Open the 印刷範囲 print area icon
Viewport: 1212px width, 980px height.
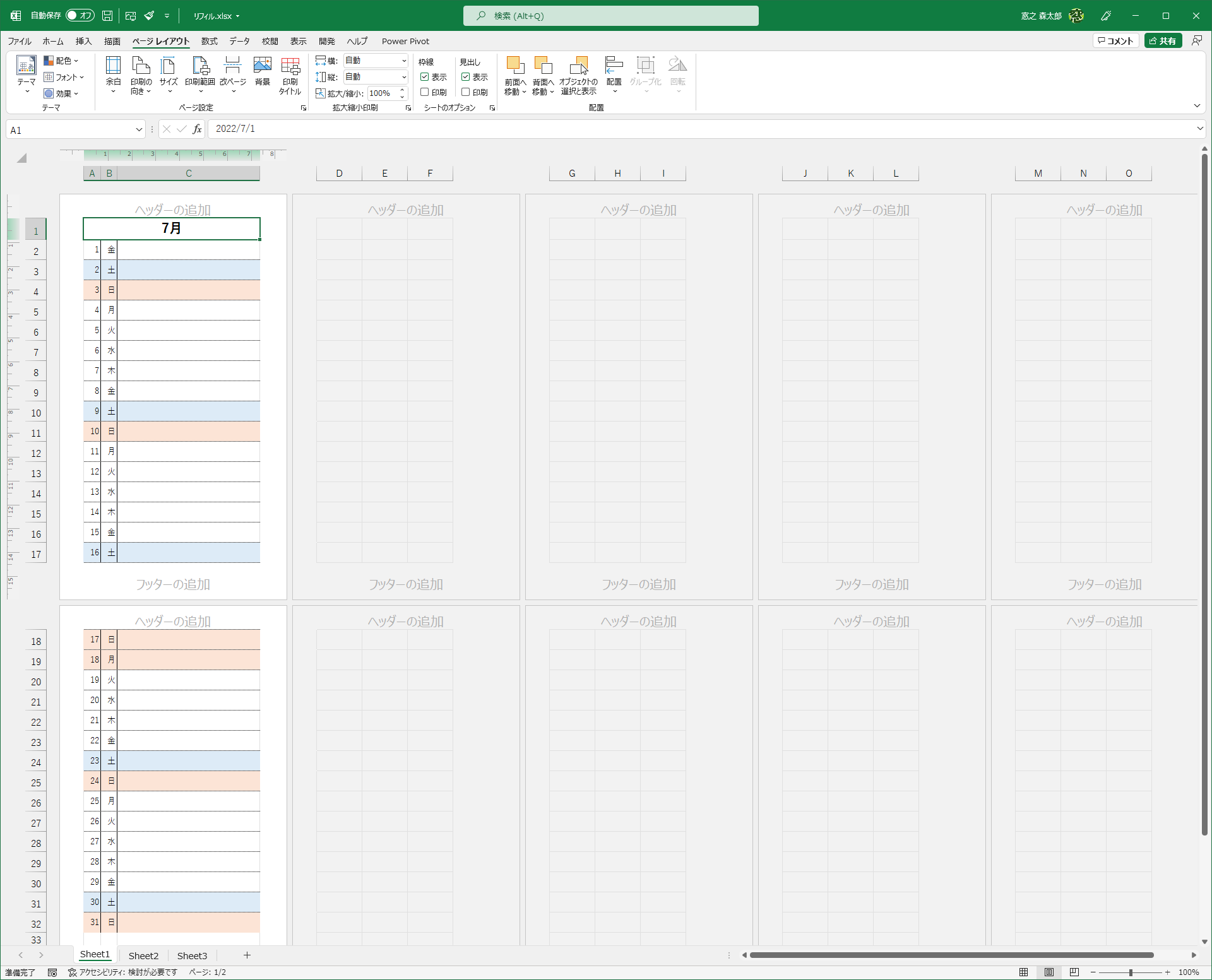click(x=200, y=66)
